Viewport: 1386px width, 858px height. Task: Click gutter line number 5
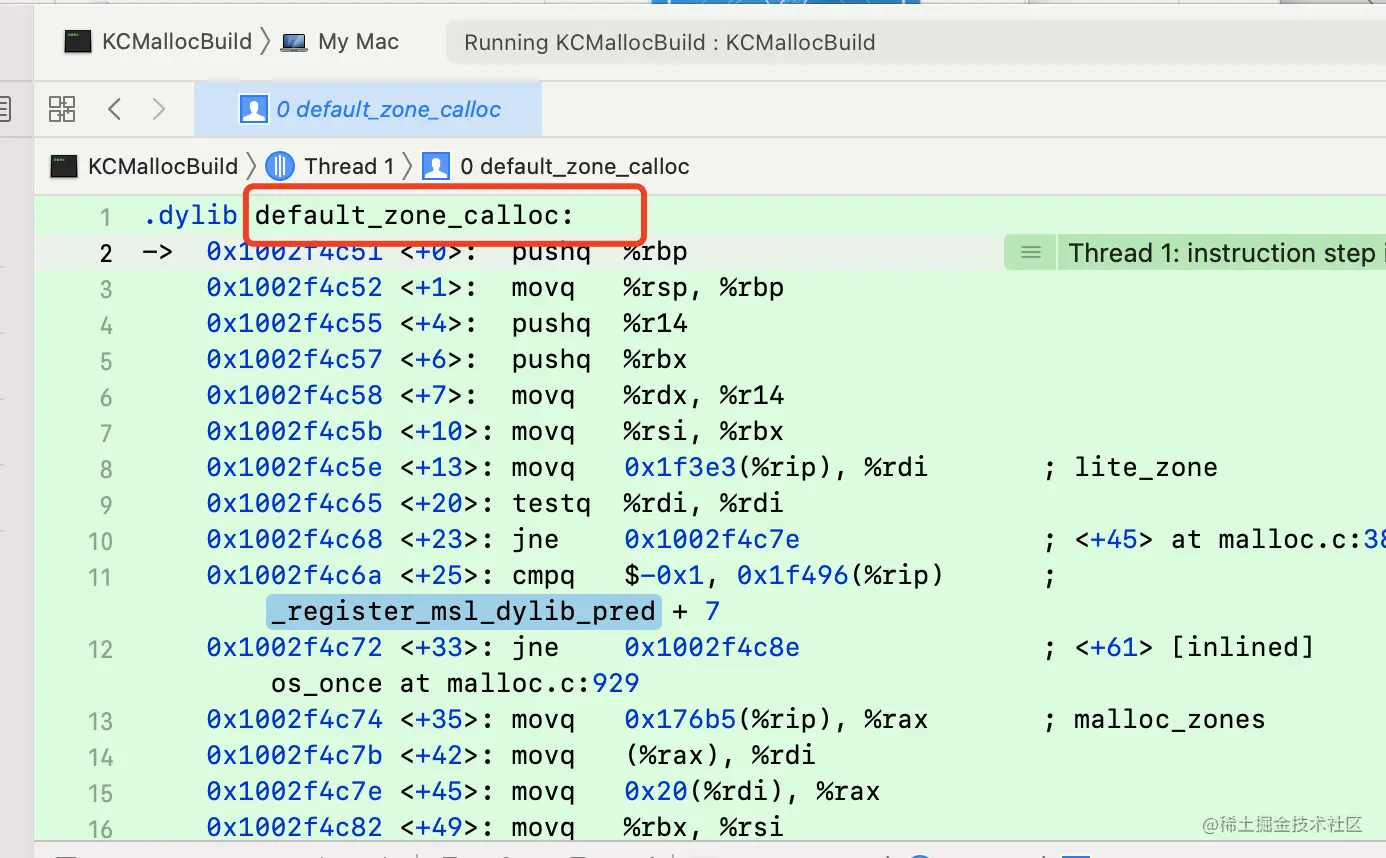coord(106,361)
